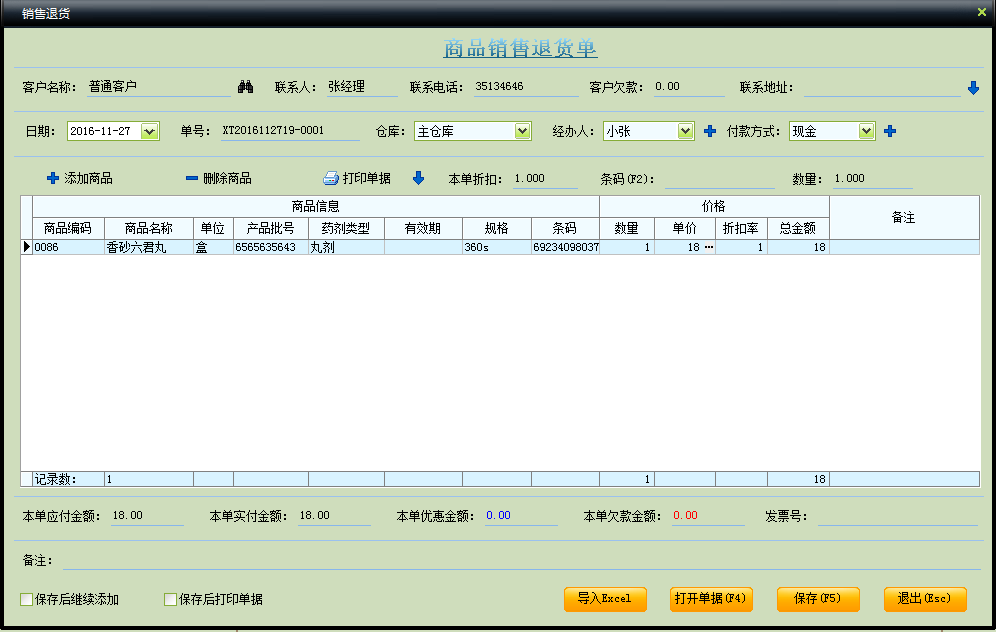This screenshot has width=996, height=632.
Task: Click the 退出(Esc) button
Action: (925, 599)
